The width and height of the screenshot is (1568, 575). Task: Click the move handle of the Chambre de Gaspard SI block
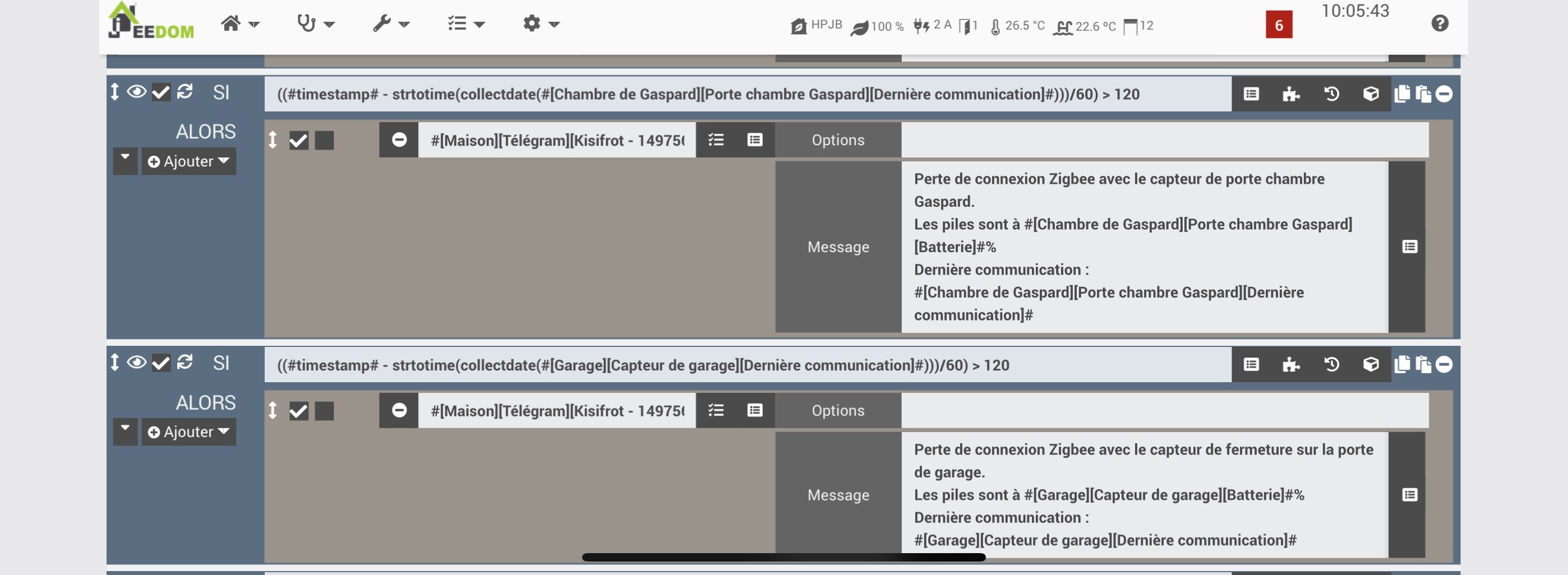[114, 92]
